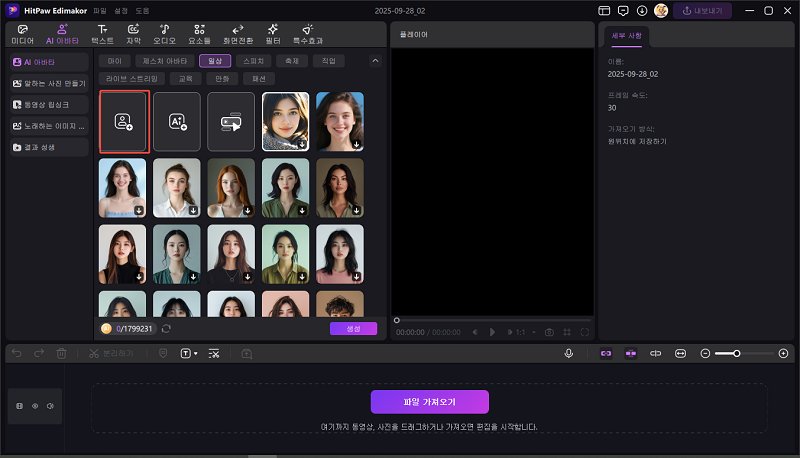Filter avatars by 마이 category
800x458 pixels.
coord(115,61)
